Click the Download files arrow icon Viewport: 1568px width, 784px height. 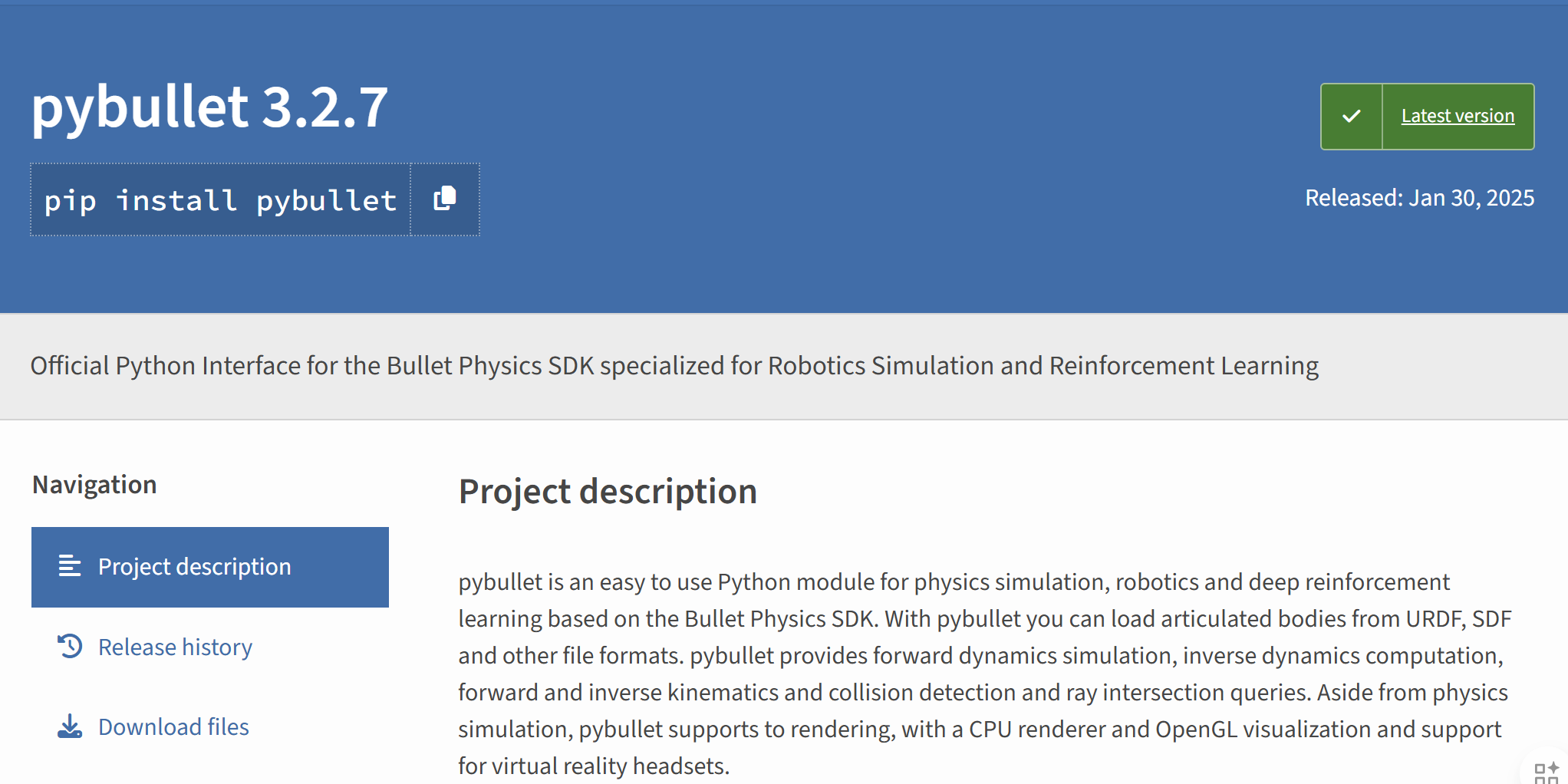[70, 726]
